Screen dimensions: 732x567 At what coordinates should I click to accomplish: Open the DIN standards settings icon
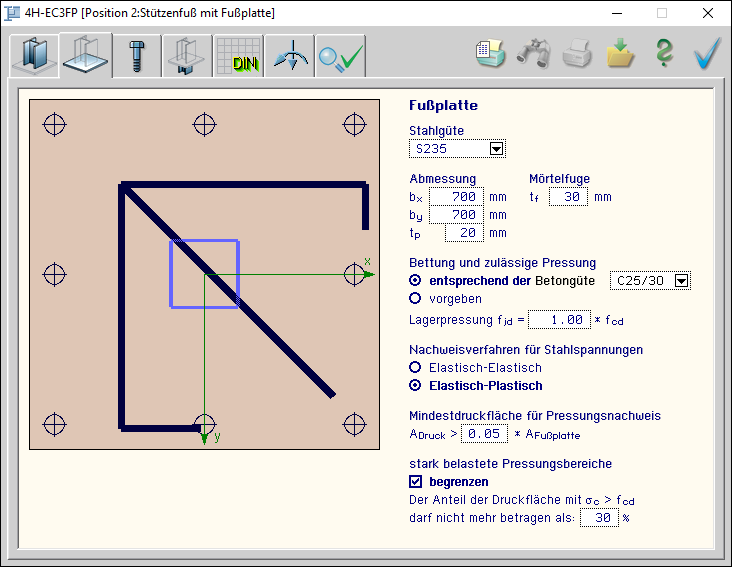(x=238, y=56)
